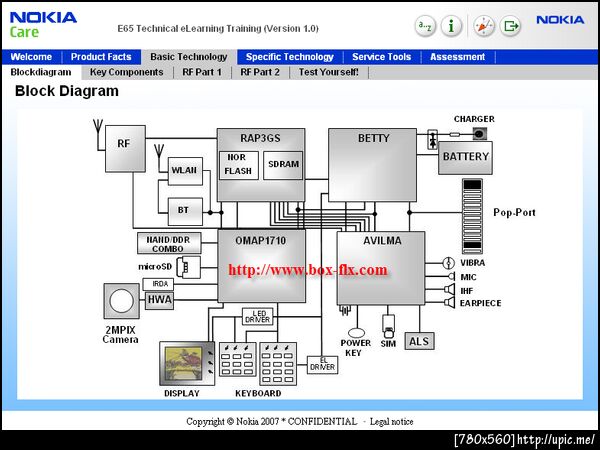Image resolution: width=600 pixels, height=450 pixels.
Task: Select the BT block
Action: 185,211
